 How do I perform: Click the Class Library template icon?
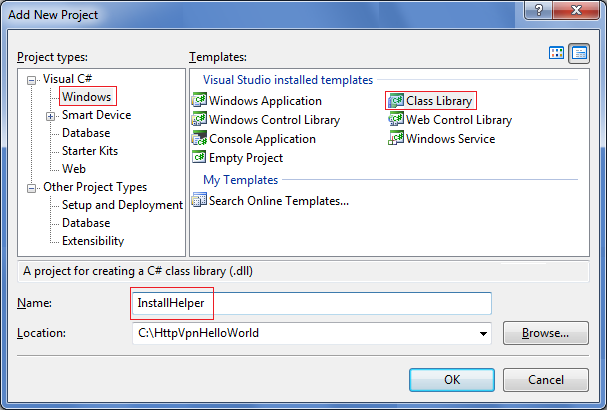(x=396, y=101)
